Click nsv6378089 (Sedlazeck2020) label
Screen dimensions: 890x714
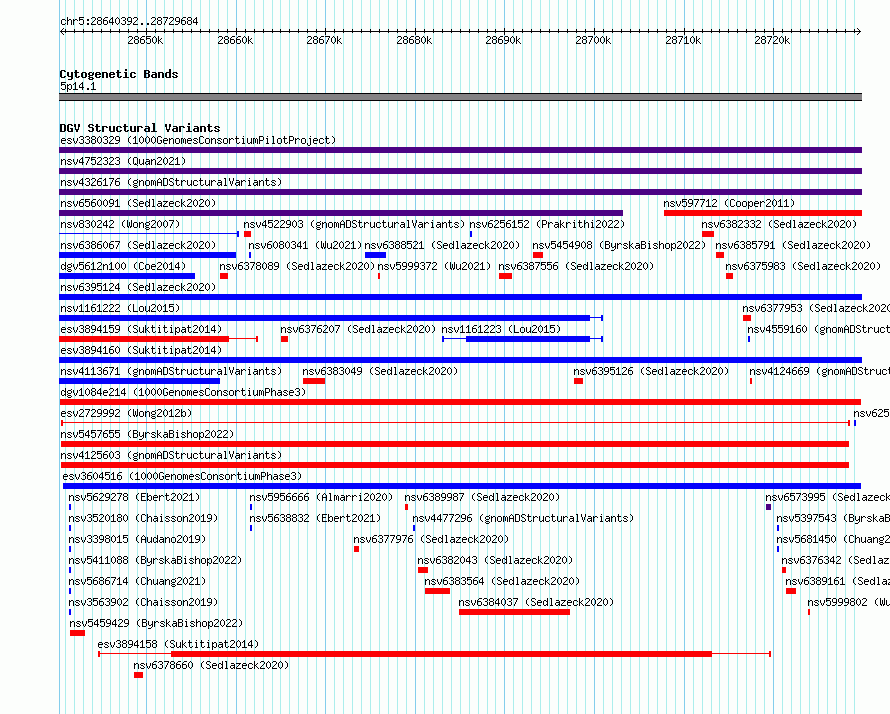pyautogui.click(x=297, y=266)
